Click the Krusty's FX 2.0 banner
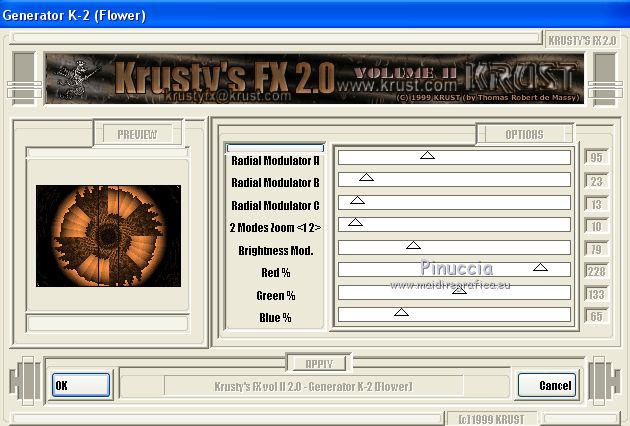The width and height of the screenshot is (630, 426). 314,78
